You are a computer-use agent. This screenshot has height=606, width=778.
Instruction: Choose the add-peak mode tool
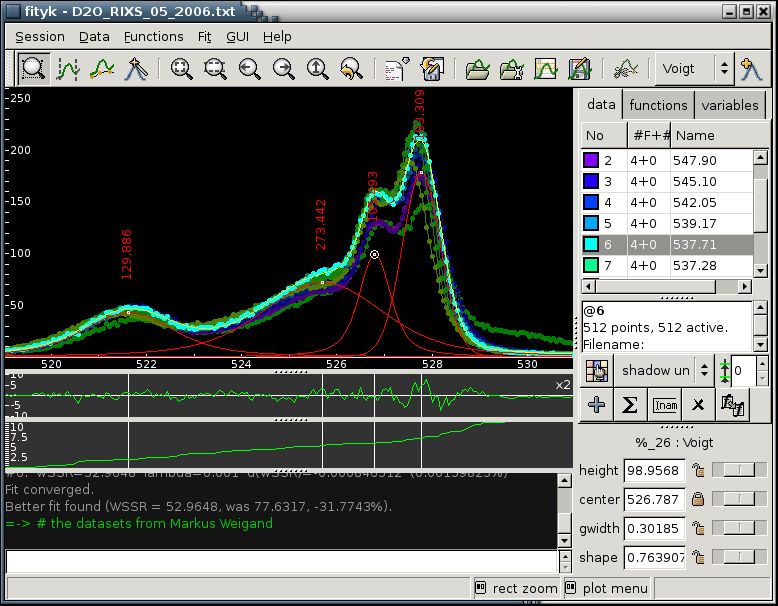(x=136, y=69)
